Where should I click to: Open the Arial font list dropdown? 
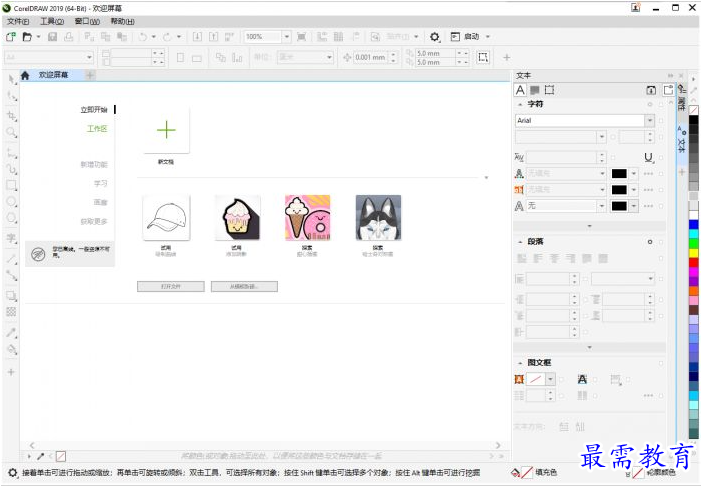click(650, 120)
